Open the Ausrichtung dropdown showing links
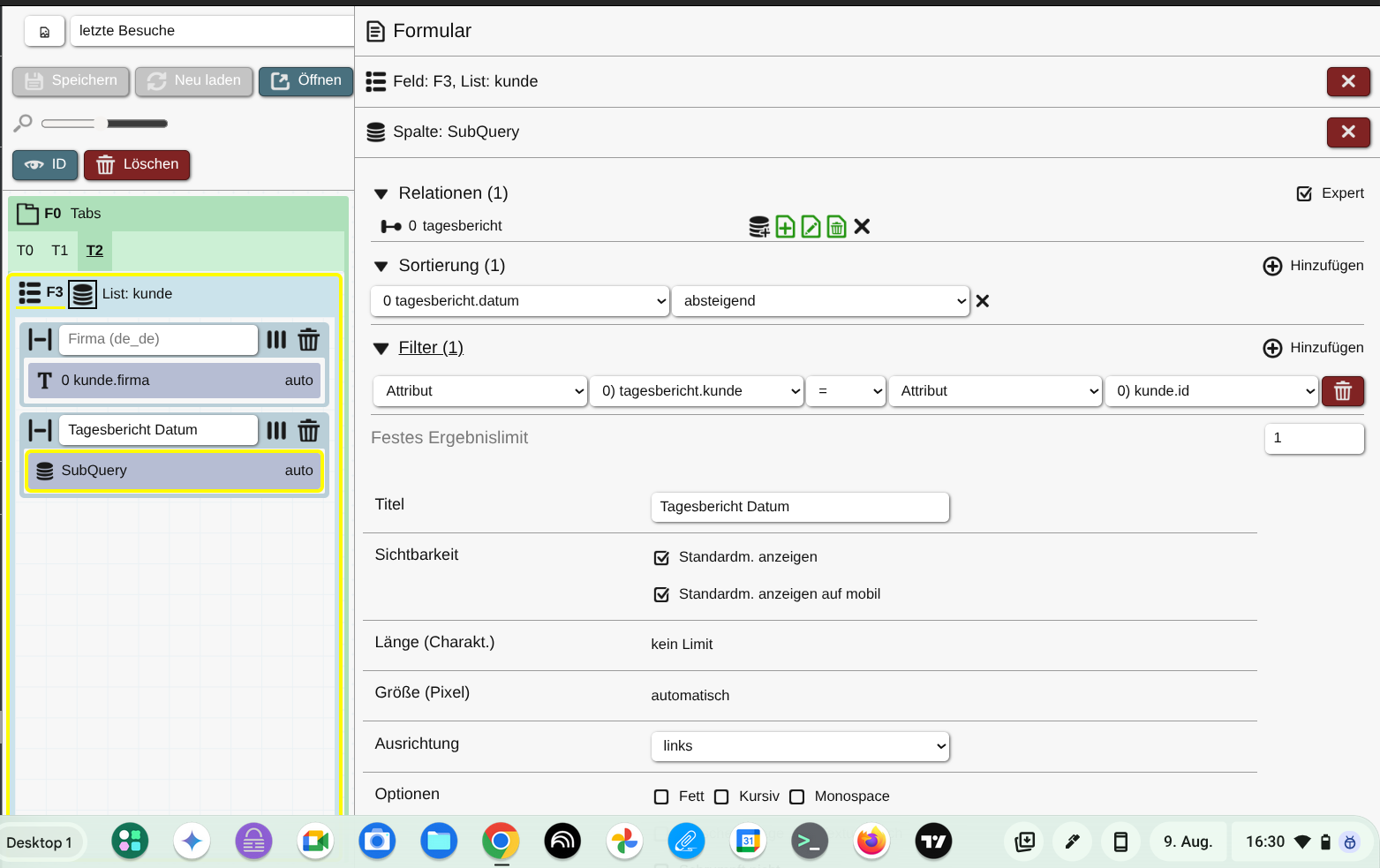1380x868 pixels. click(x=799, y=746)
